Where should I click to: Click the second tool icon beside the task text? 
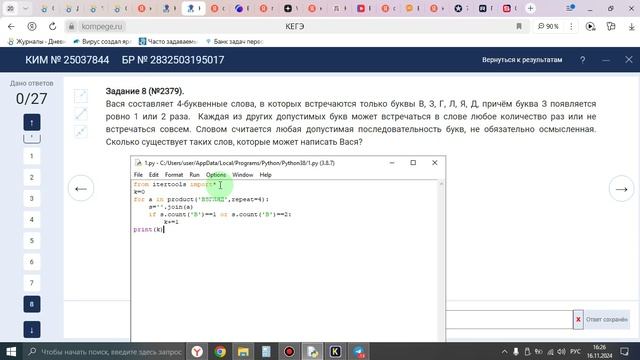coord(81,114)
